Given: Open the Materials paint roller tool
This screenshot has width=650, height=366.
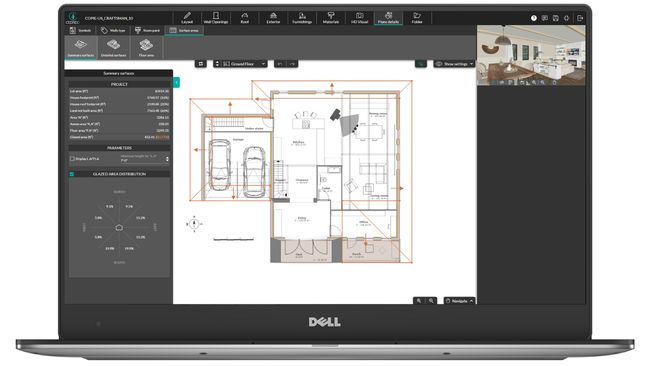Looking at the screenshot, I should coord(331,18).
